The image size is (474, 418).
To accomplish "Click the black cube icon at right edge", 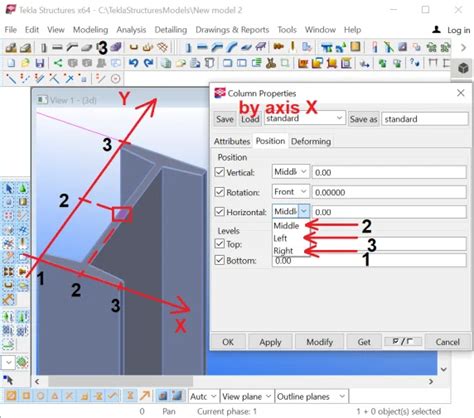I will (x=463, y=68).
